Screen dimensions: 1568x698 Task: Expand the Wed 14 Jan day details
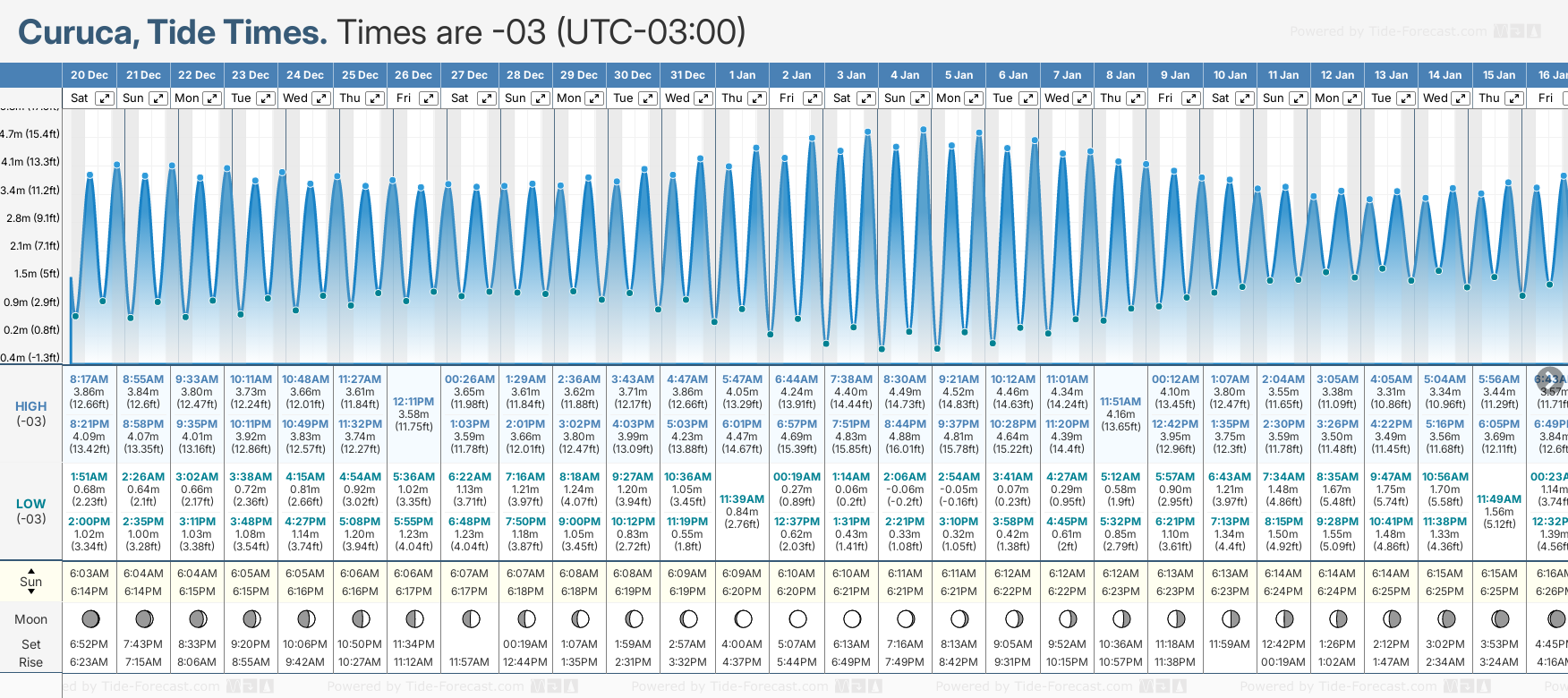click(1460, 98)
